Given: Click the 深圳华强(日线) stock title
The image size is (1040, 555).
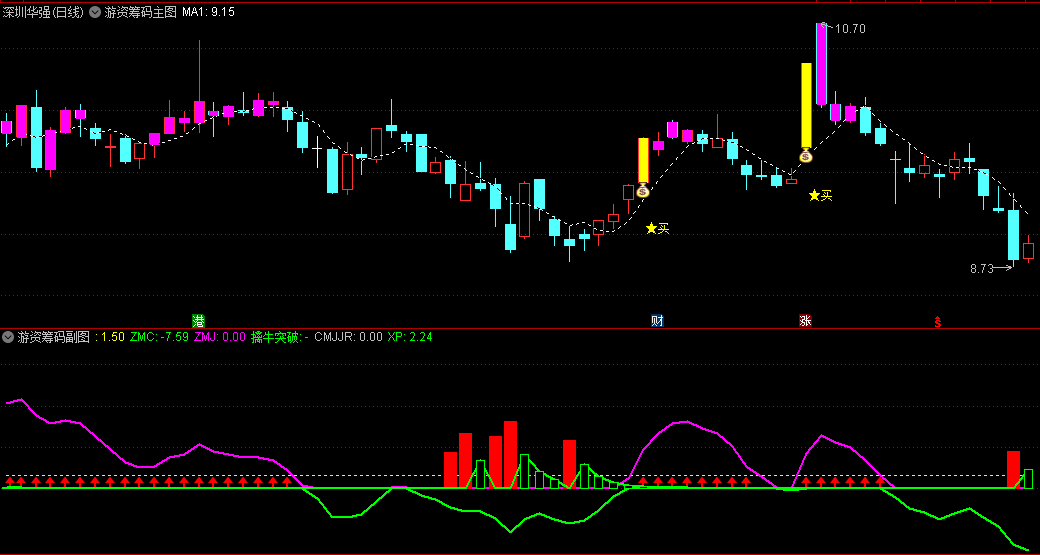Looking at the screenshot, I should pyautogui.click(x=43, y=11).
